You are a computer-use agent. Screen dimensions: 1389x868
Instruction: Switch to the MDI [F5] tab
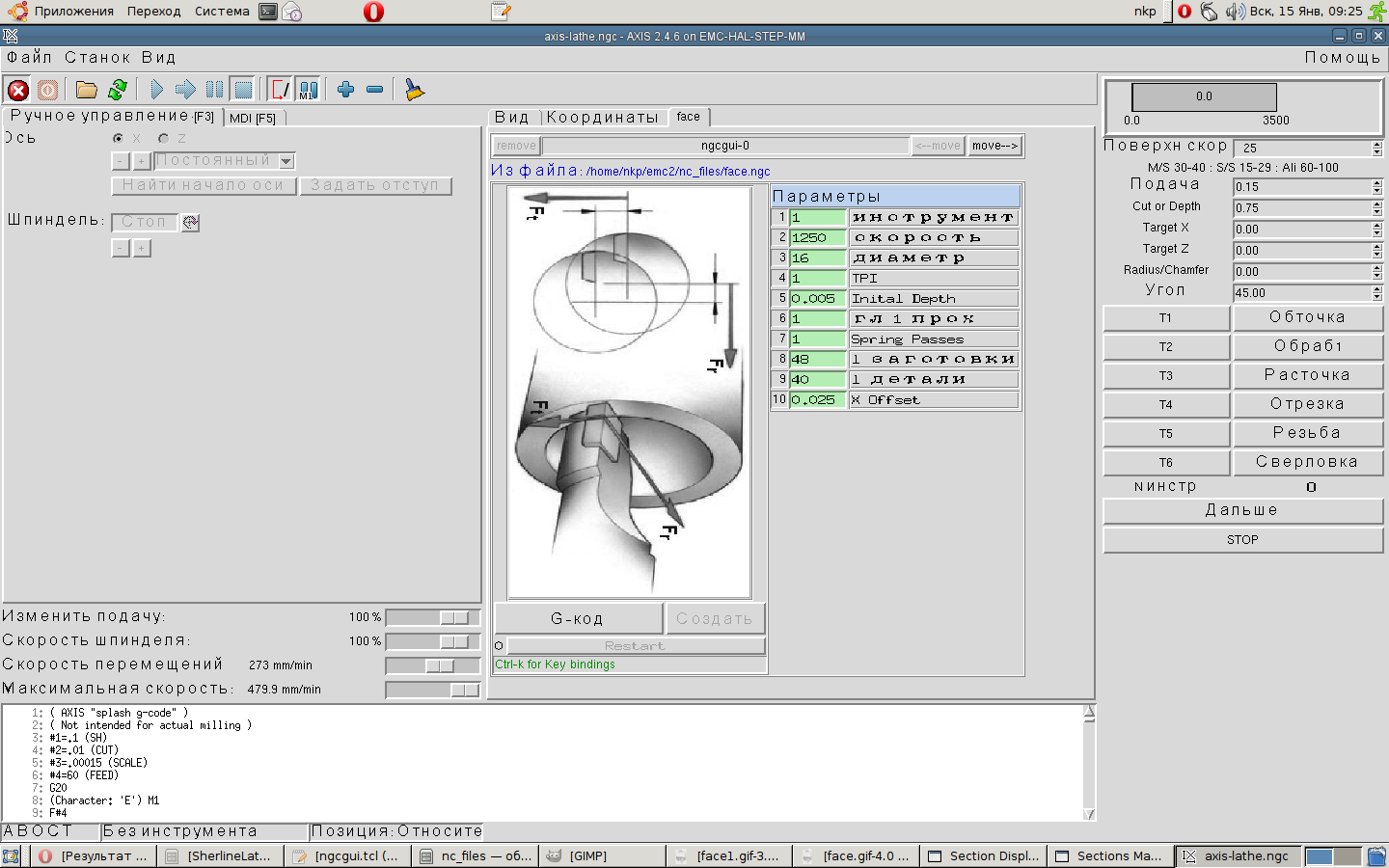tap(253, 118)
